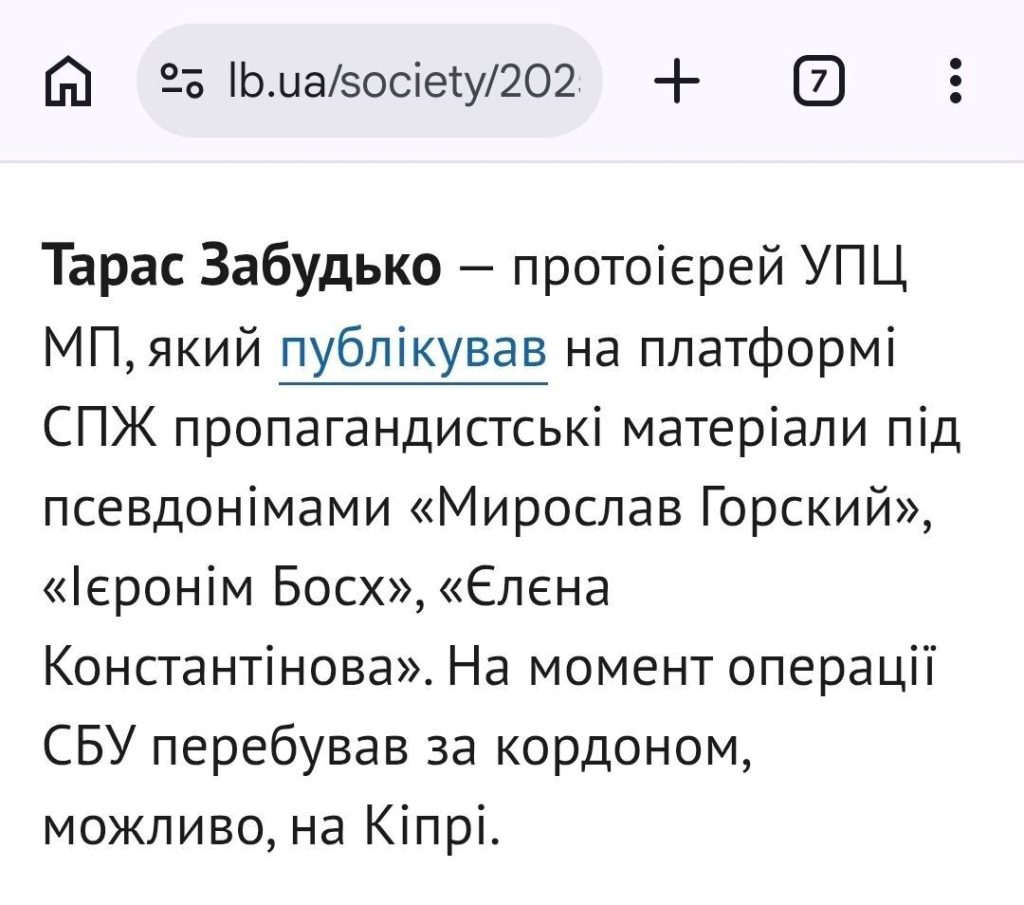This screenshot has width=1024, height=905.
Task: Follow the «публікував» hyperlink
Action: 414,353
